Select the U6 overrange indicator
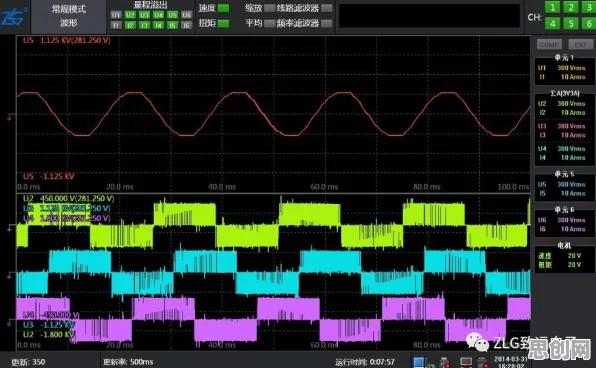This screenshot has height=368, width=596. (x=186, y=15)
